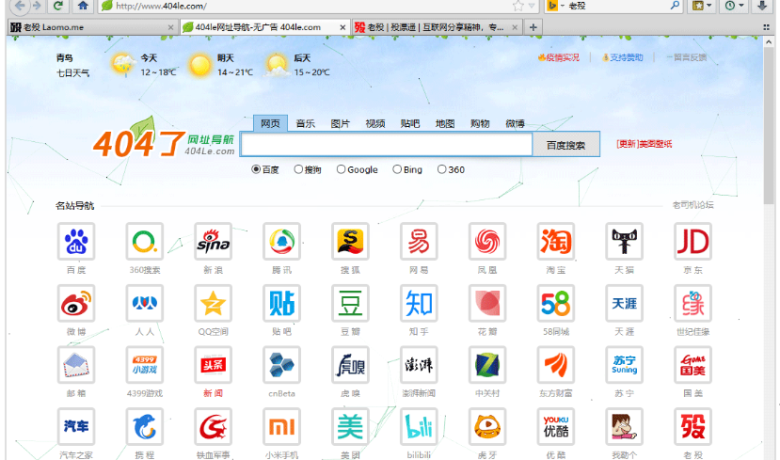Viewport: 780px width, 460px height.
Task: Open the 天猫 site icon
Action: pyautogui.click(x=624, y=241)
